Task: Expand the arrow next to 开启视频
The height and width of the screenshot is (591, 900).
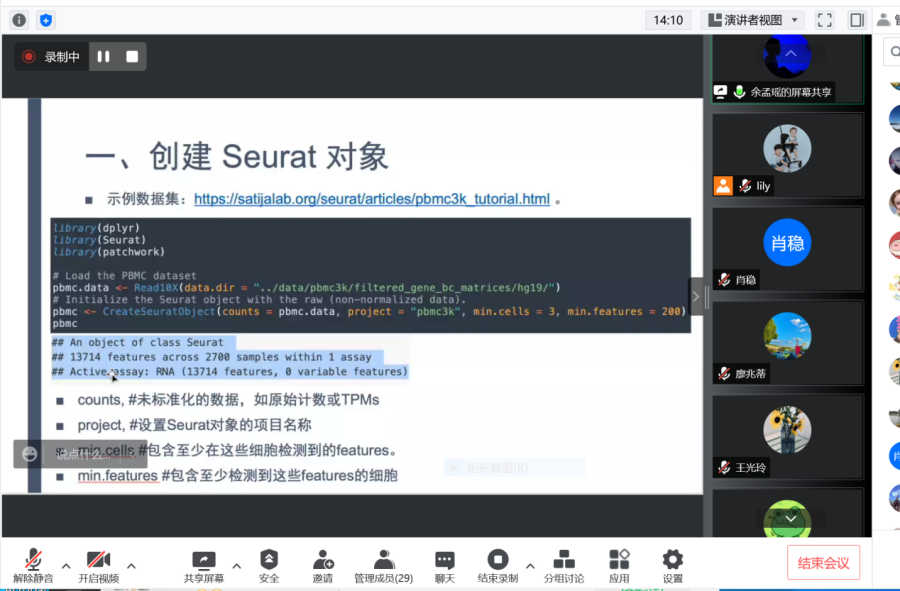Action: (x=131, y=565)
